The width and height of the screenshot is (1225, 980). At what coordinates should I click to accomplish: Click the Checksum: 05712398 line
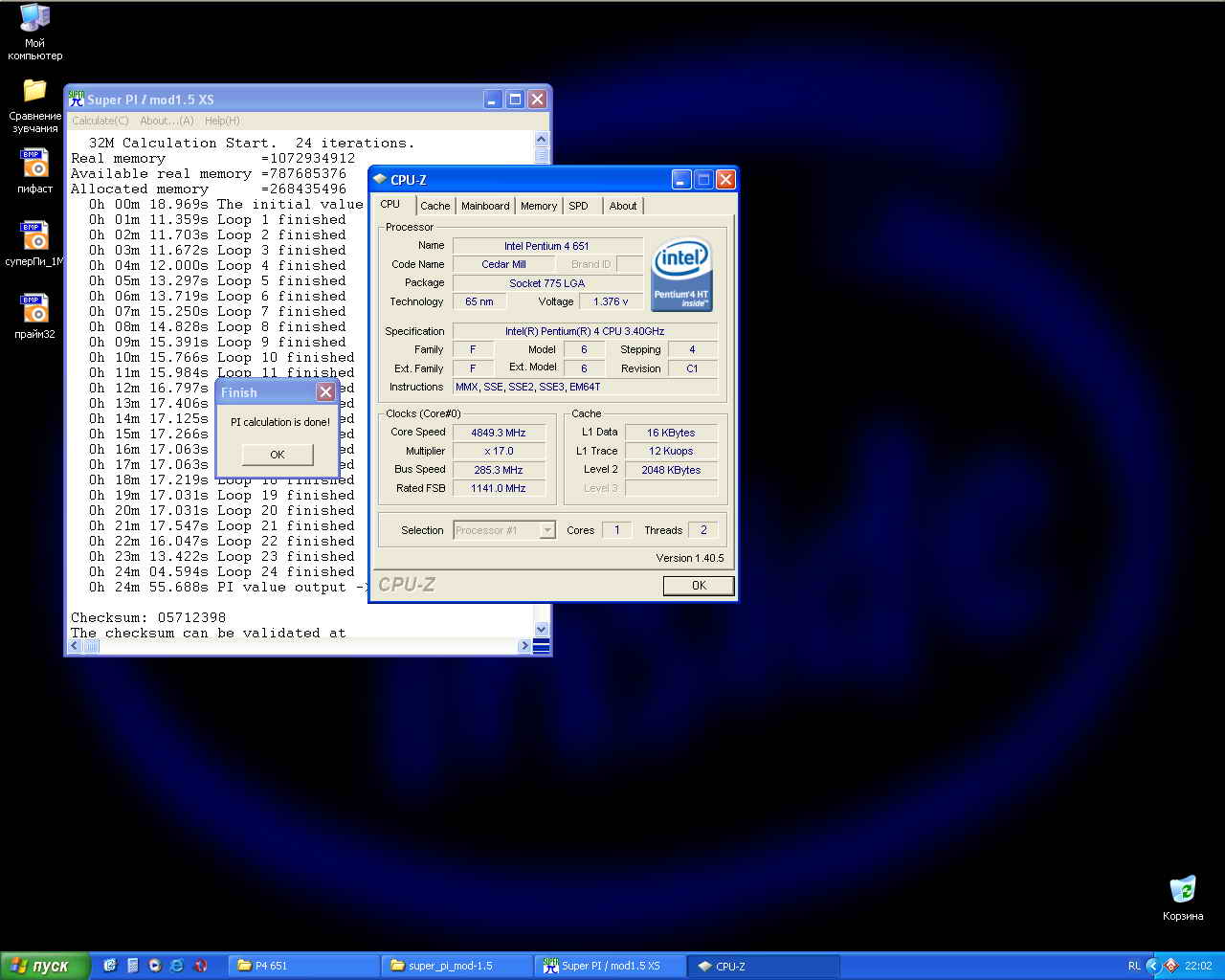tap(148, 617)
